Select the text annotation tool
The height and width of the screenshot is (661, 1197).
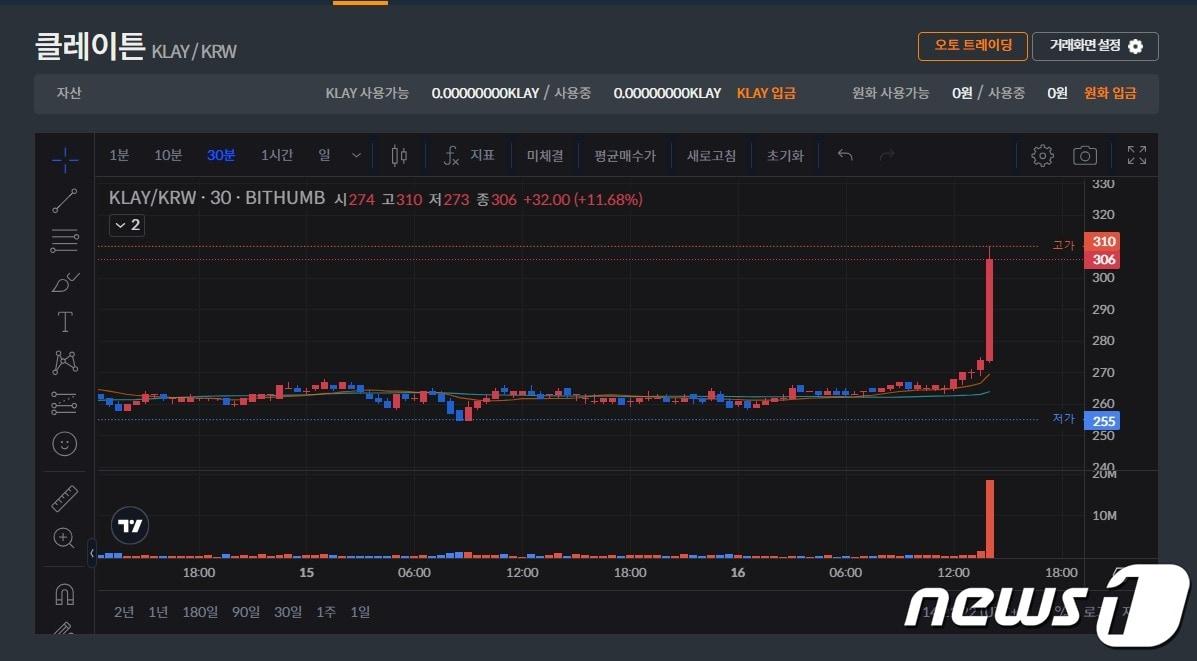pos(65,322)
